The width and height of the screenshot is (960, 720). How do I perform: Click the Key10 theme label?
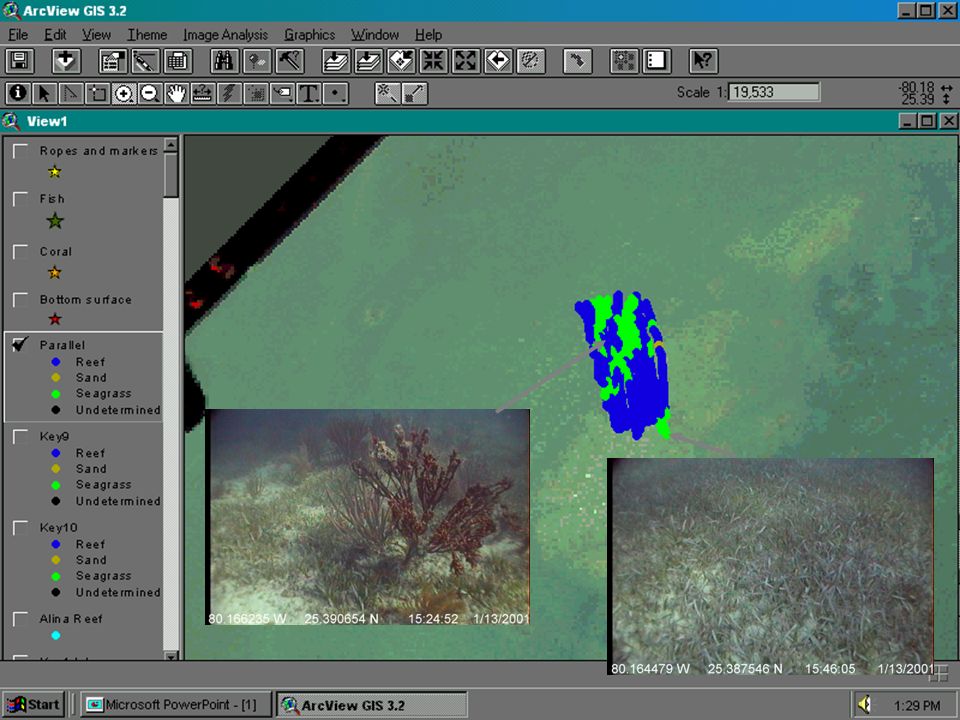click(x=59, y=527)
